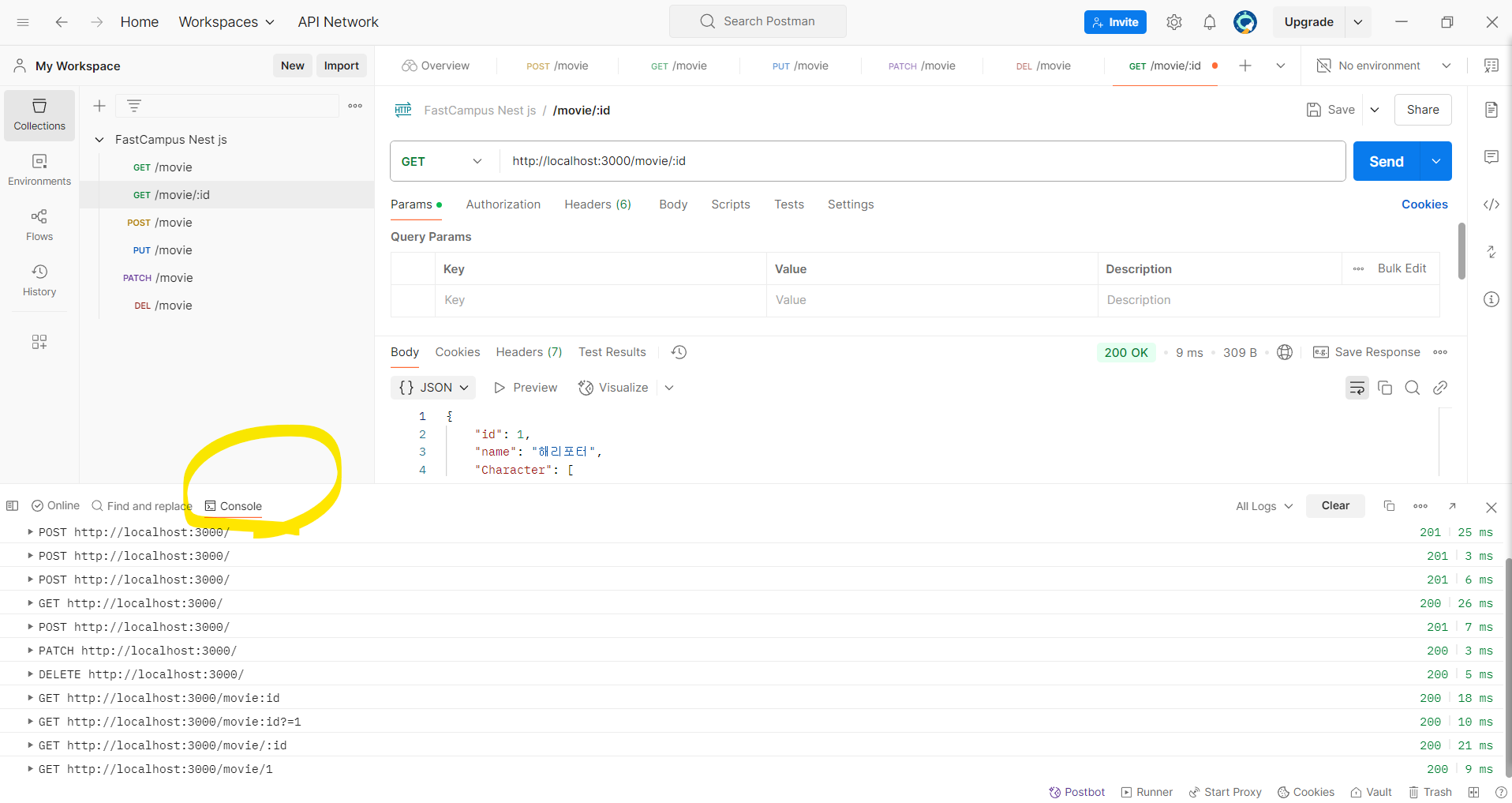Clear the console logs
The height and width of the screenshot is (803, 1512).
click(1335, 505)
